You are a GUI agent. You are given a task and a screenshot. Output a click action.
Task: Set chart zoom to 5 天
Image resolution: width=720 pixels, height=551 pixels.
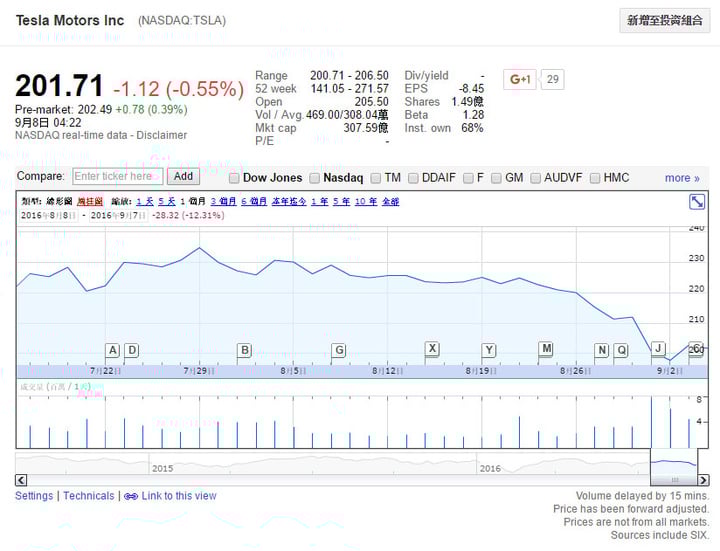(167, 201)
